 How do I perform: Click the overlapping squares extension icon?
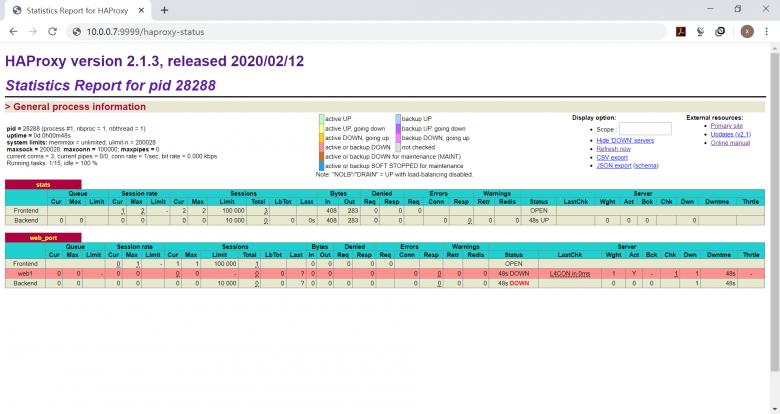[x=720, y=31]
